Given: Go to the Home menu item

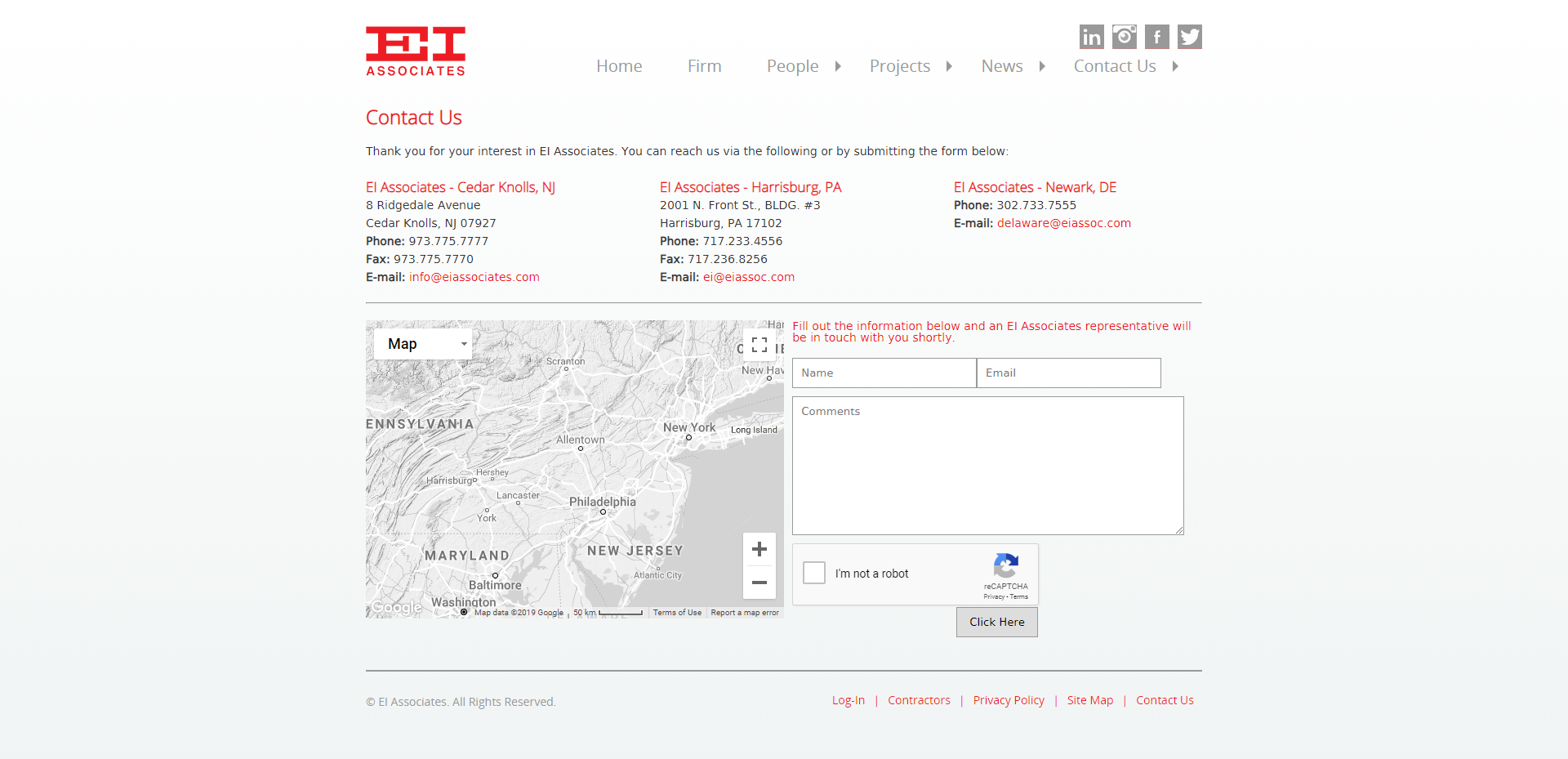Looking at the screenshot, I should [619, 66].
